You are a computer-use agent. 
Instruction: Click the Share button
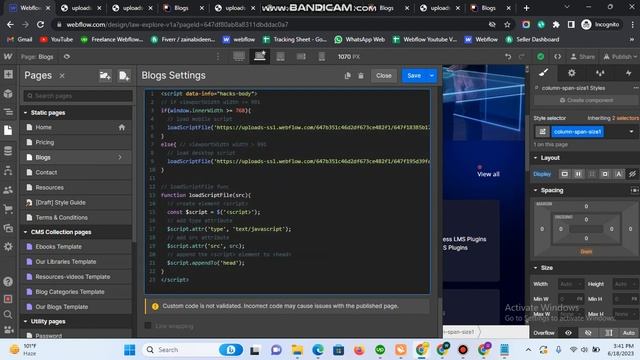click(x=582, y=57)
